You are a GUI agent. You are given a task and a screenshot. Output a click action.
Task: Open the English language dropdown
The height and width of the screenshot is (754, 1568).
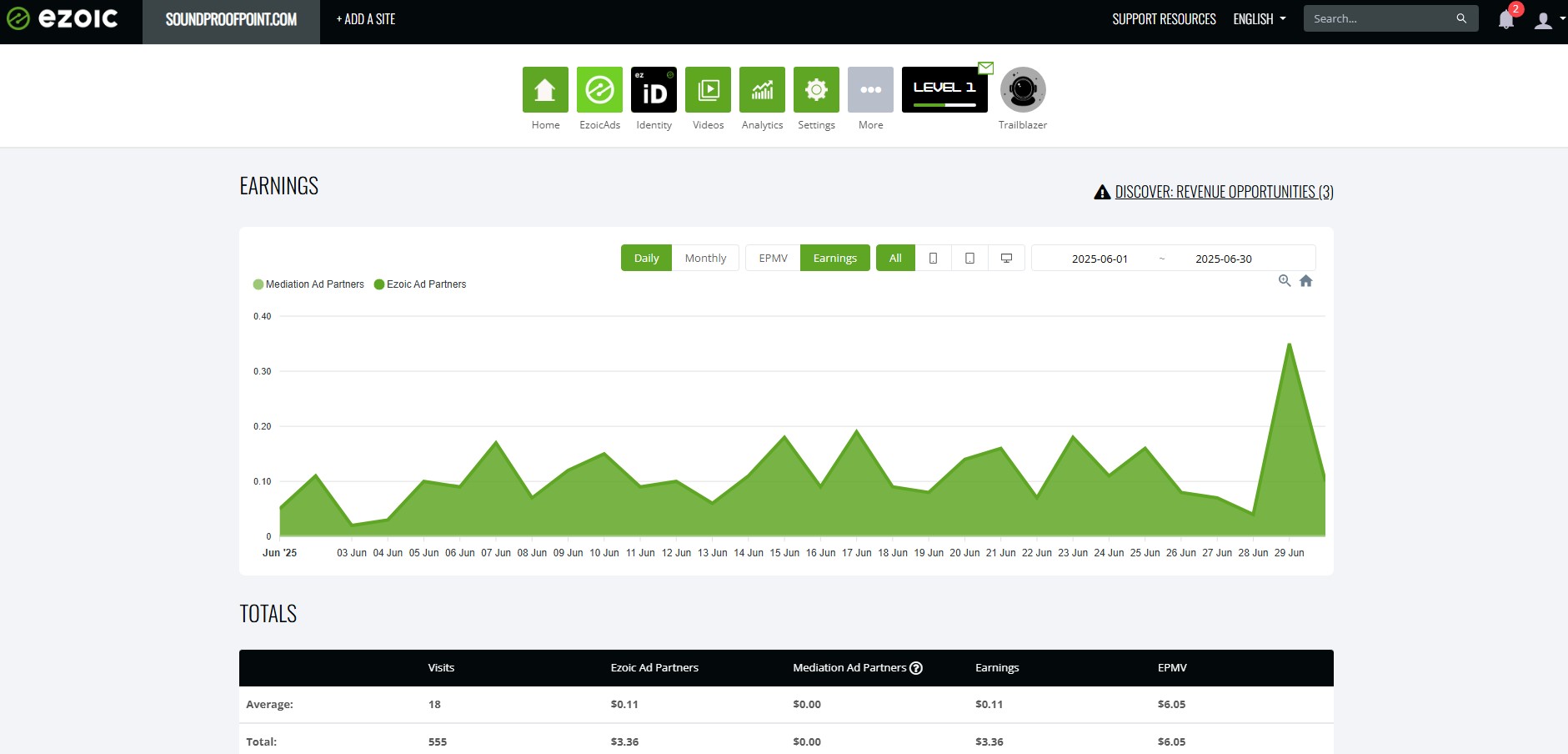(1260, 19)
